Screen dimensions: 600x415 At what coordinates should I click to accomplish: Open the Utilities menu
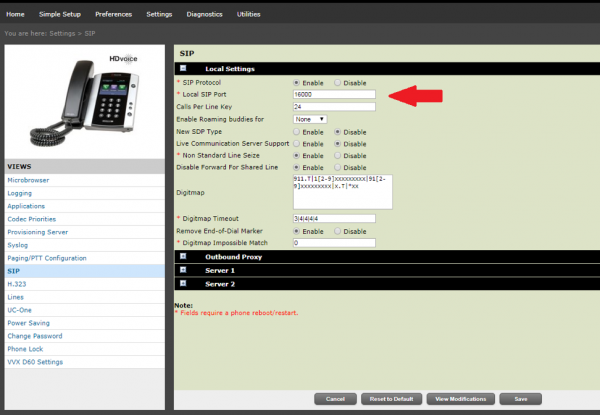tap(248, 14)
